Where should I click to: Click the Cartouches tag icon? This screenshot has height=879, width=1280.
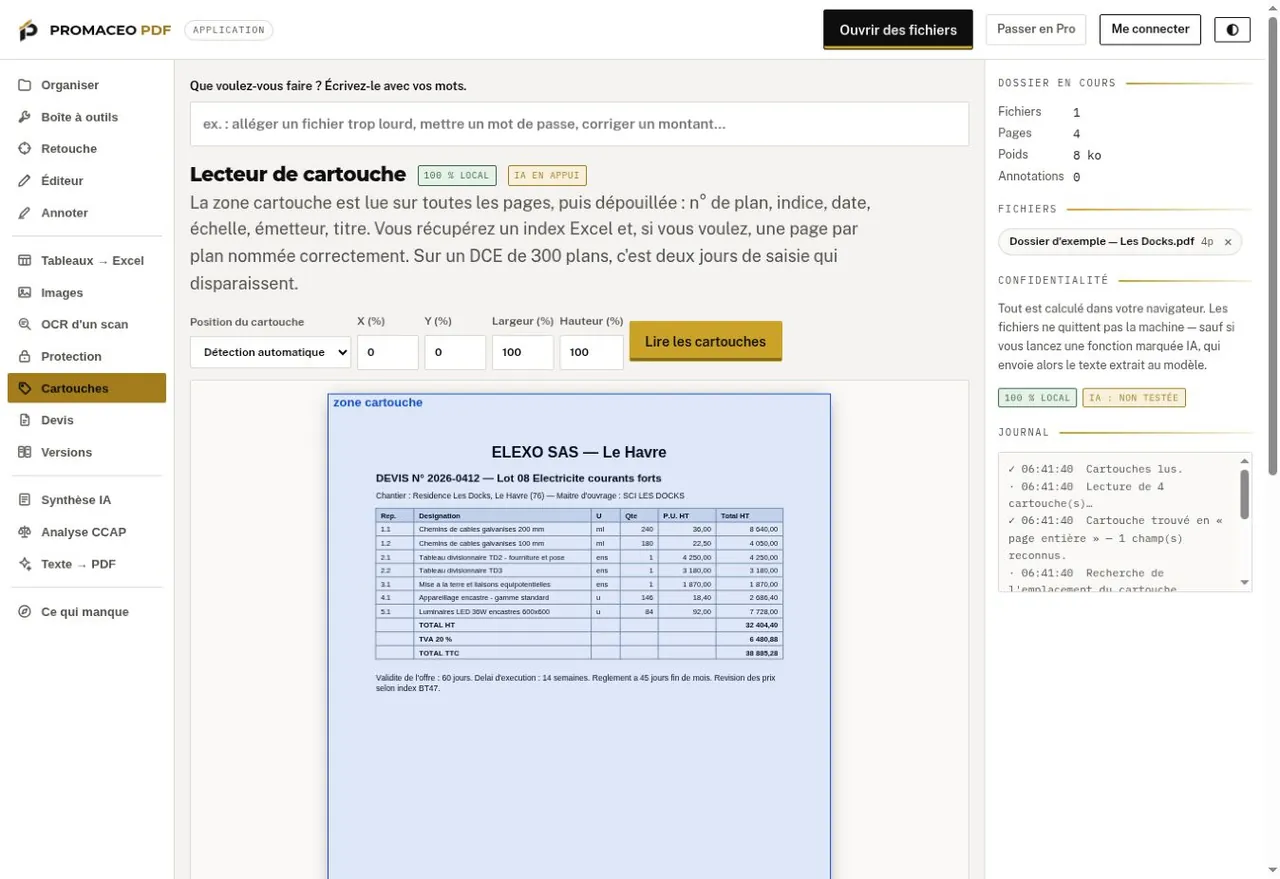point(25,389)
